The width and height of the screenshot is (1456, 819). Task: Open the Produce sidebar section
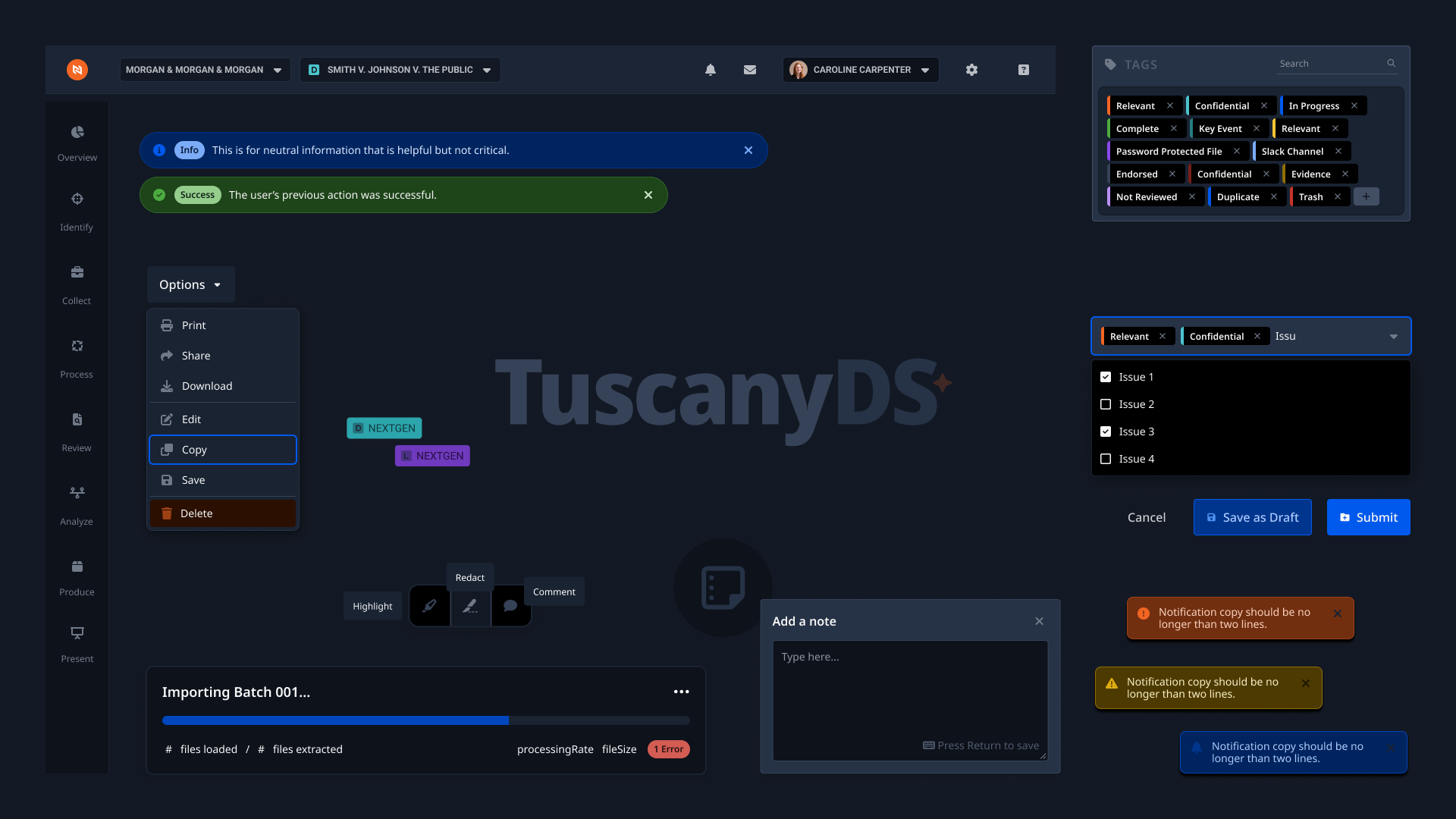click(x=77, y=578)
